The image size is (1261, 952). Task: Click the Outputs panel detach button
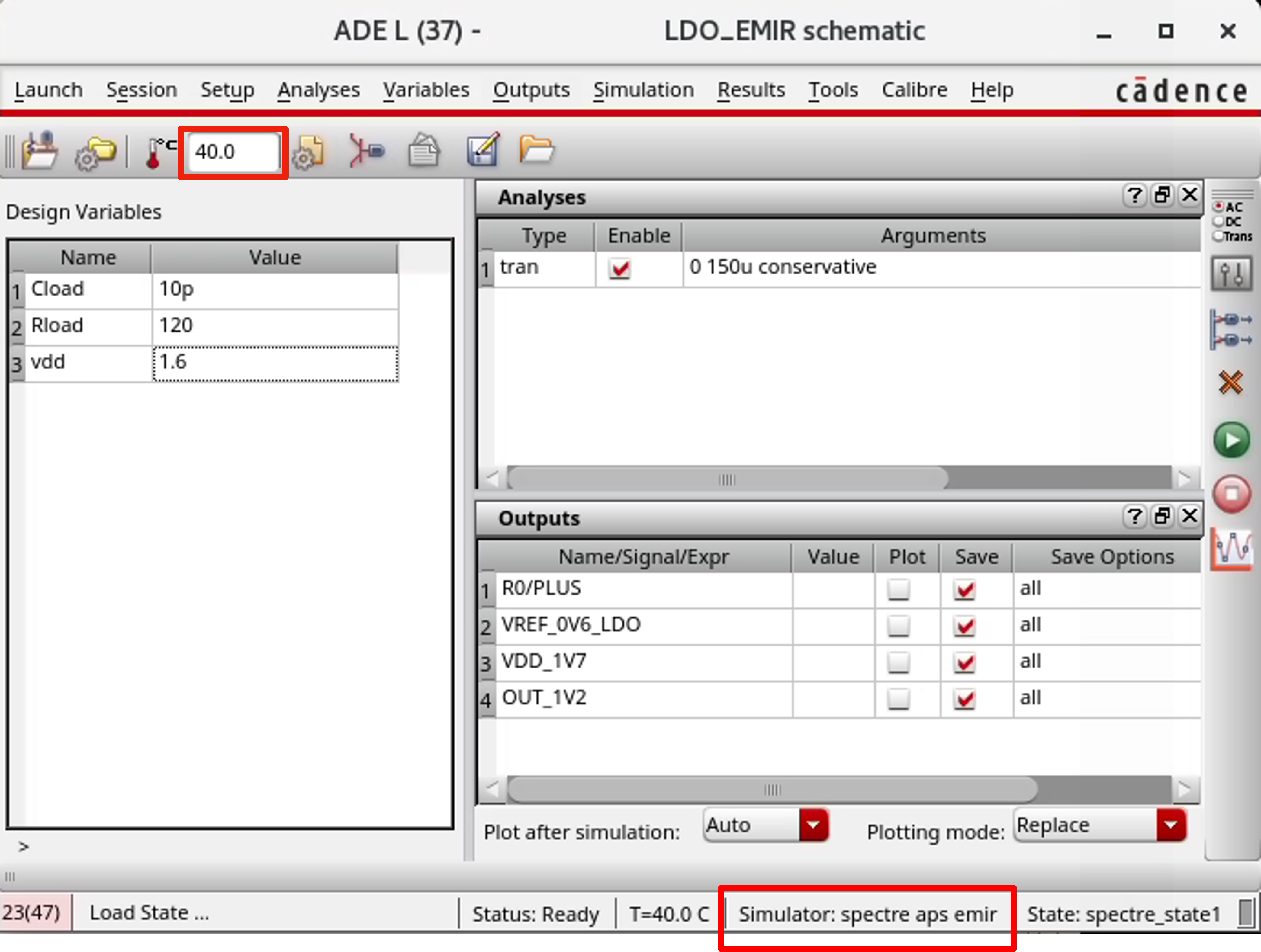[1162, 517]
